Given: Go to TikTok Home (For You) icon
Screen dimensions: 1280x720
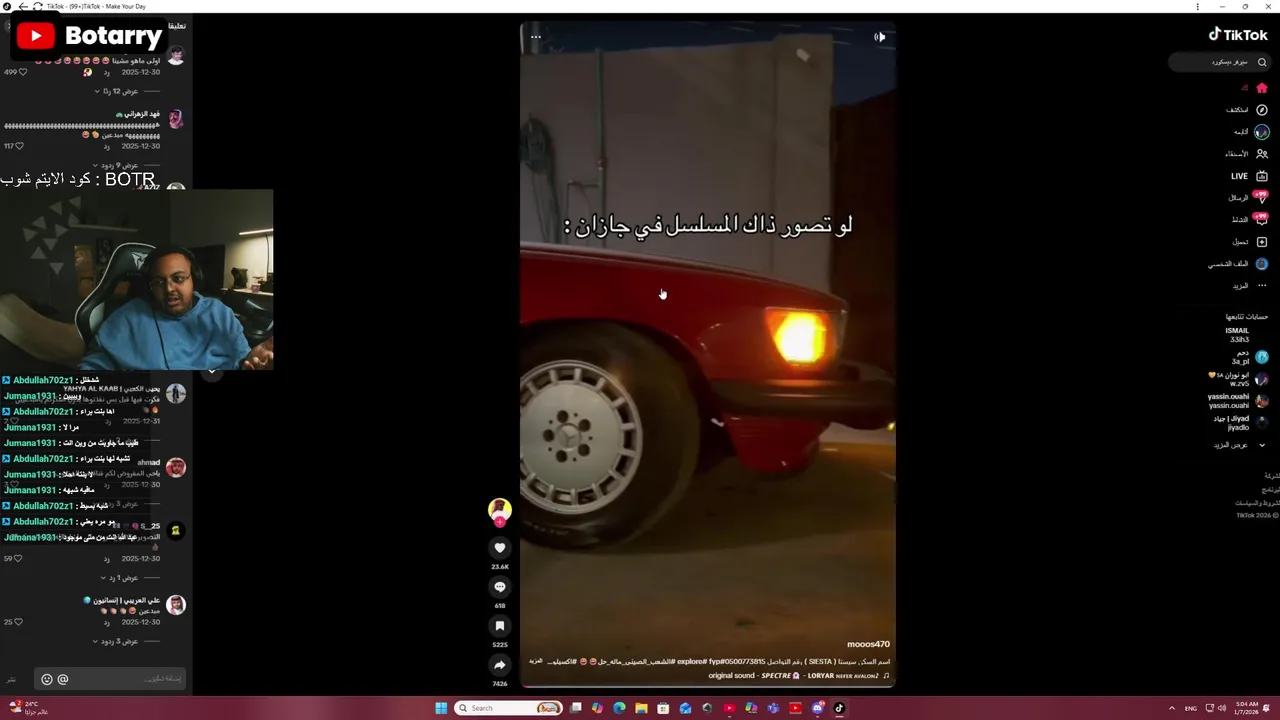Looking at the screenshot, I should click(1262, 88).
